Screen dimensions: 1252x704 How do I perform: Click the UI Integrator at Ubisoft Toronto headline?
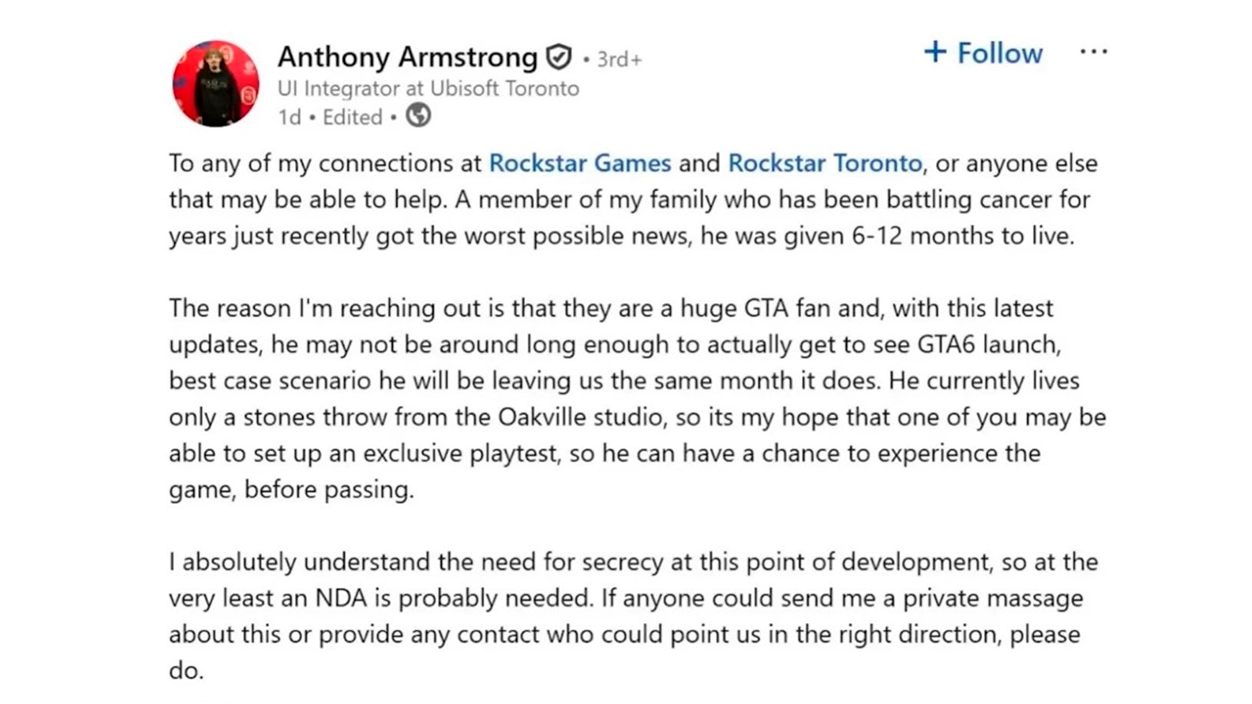[430, 88]
